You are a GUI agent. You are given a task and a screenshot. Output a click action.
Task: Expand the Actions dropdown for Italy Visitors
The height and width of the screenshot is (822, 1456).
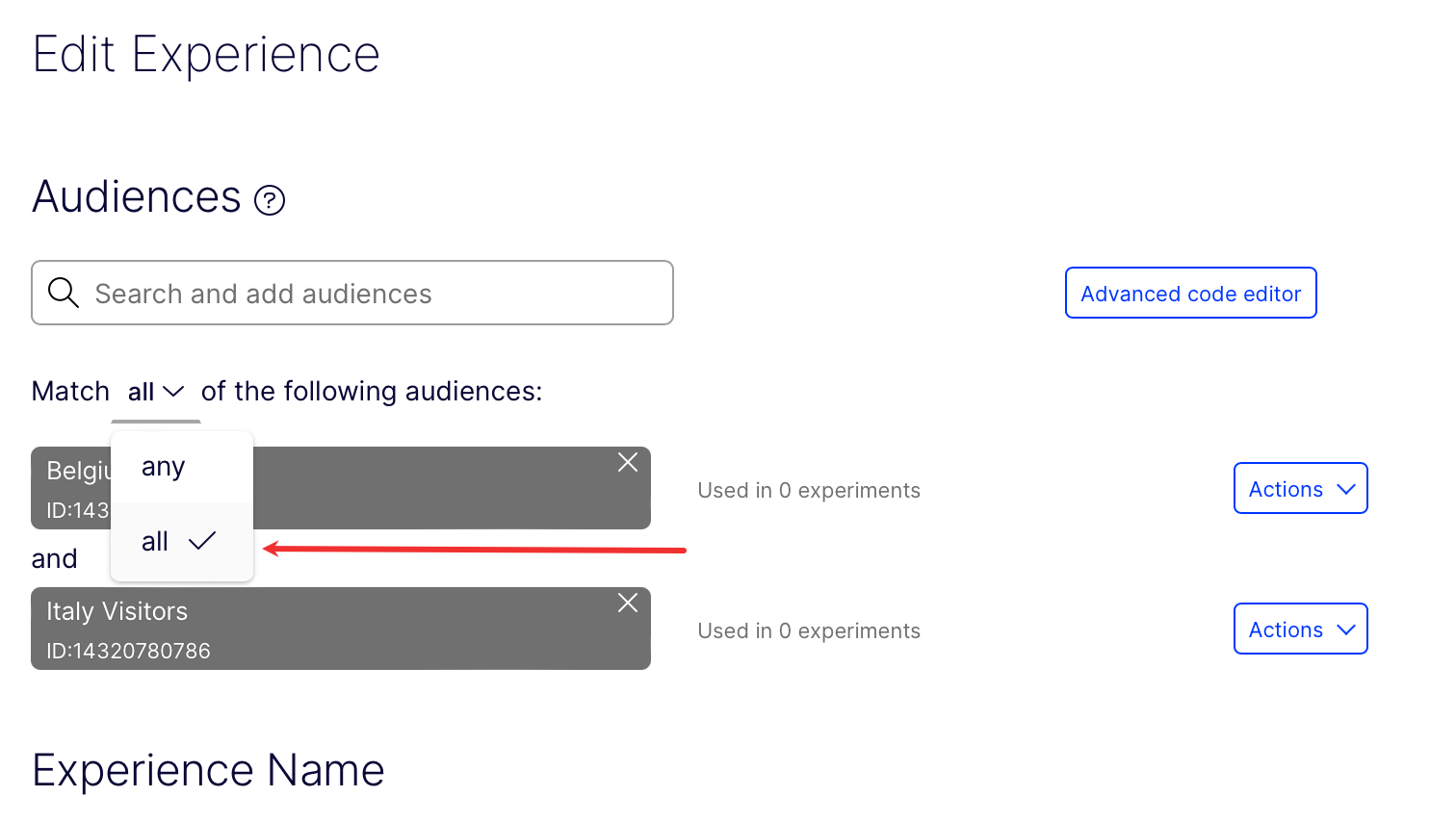tap(1300, 629)
